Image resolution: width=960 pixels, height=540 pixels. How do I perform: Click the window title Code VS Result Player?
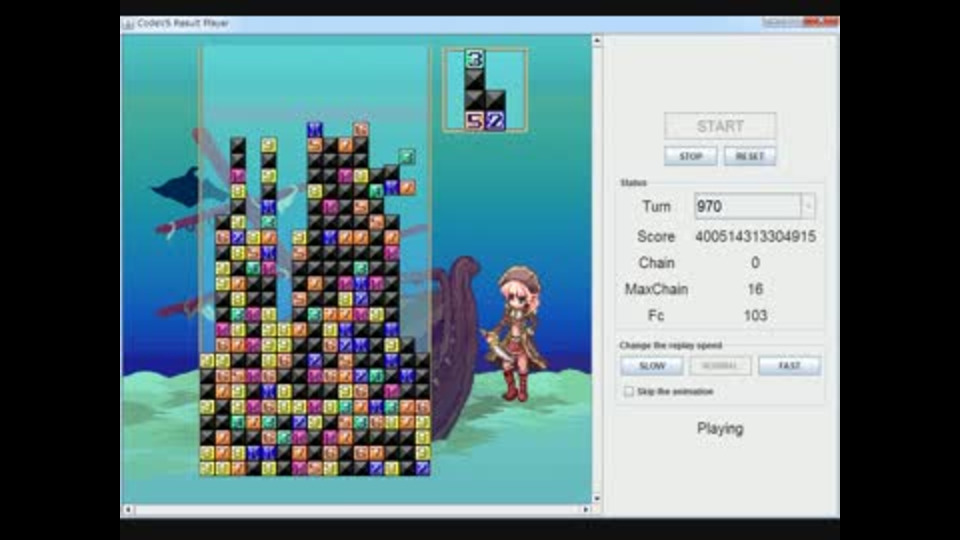[182, 23]
